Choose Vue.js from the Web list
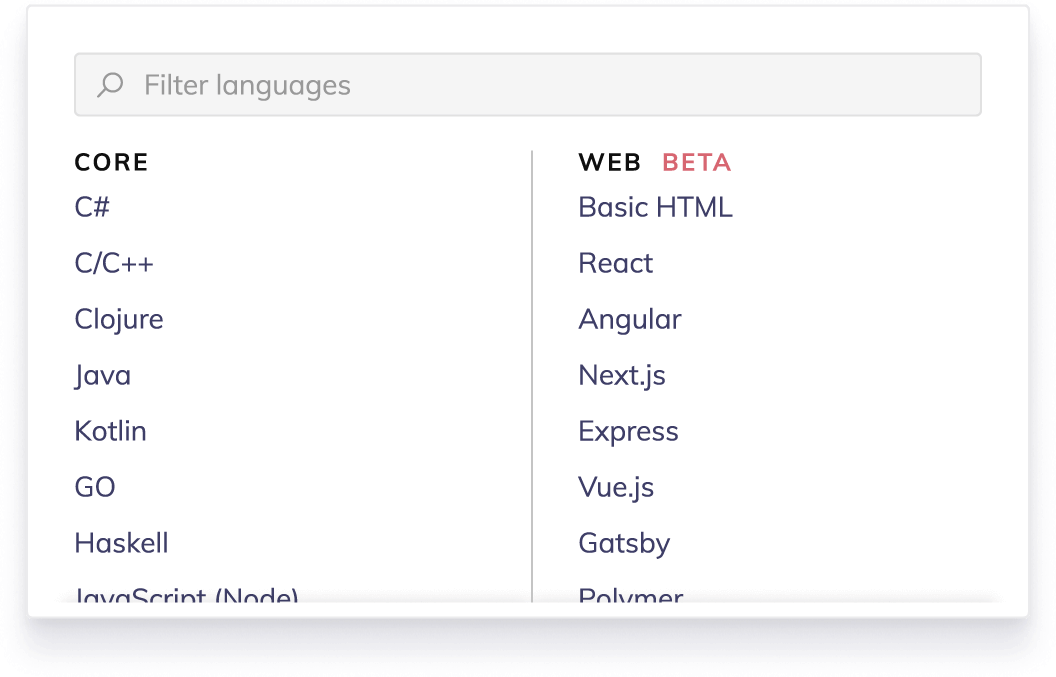This screenshot has width=1056, height=677. (x=616, y=488)
